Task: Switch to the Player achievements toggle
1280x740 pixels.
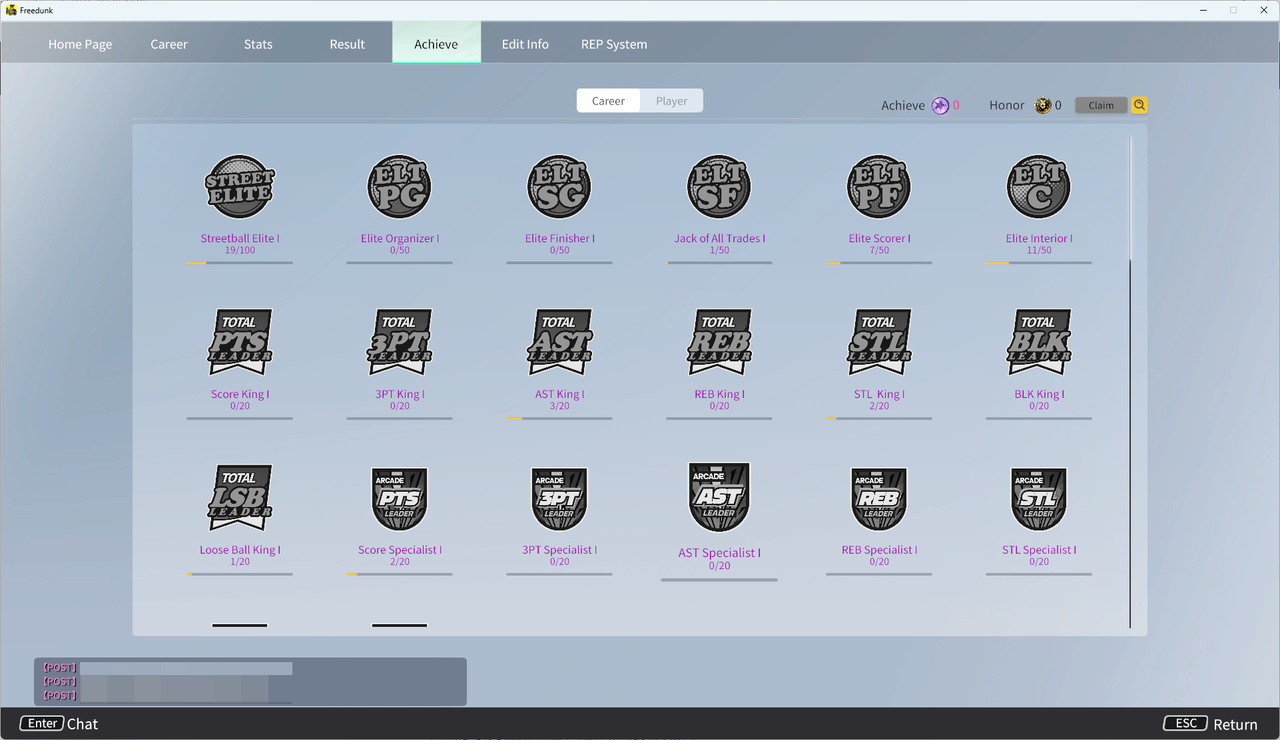Action: tap(672, 101)
